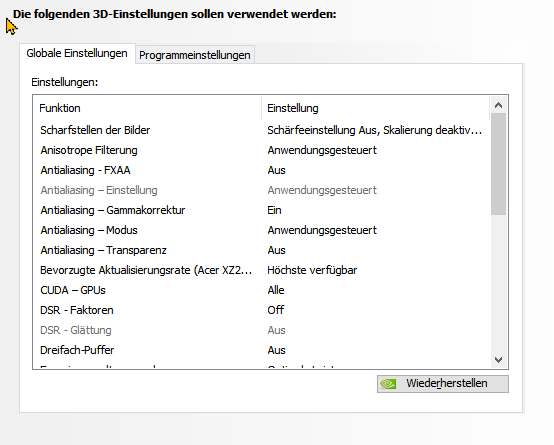Open the Anisotrope Filterung setting dropdown
Screen dimensions: 554x445
(322, 150)
